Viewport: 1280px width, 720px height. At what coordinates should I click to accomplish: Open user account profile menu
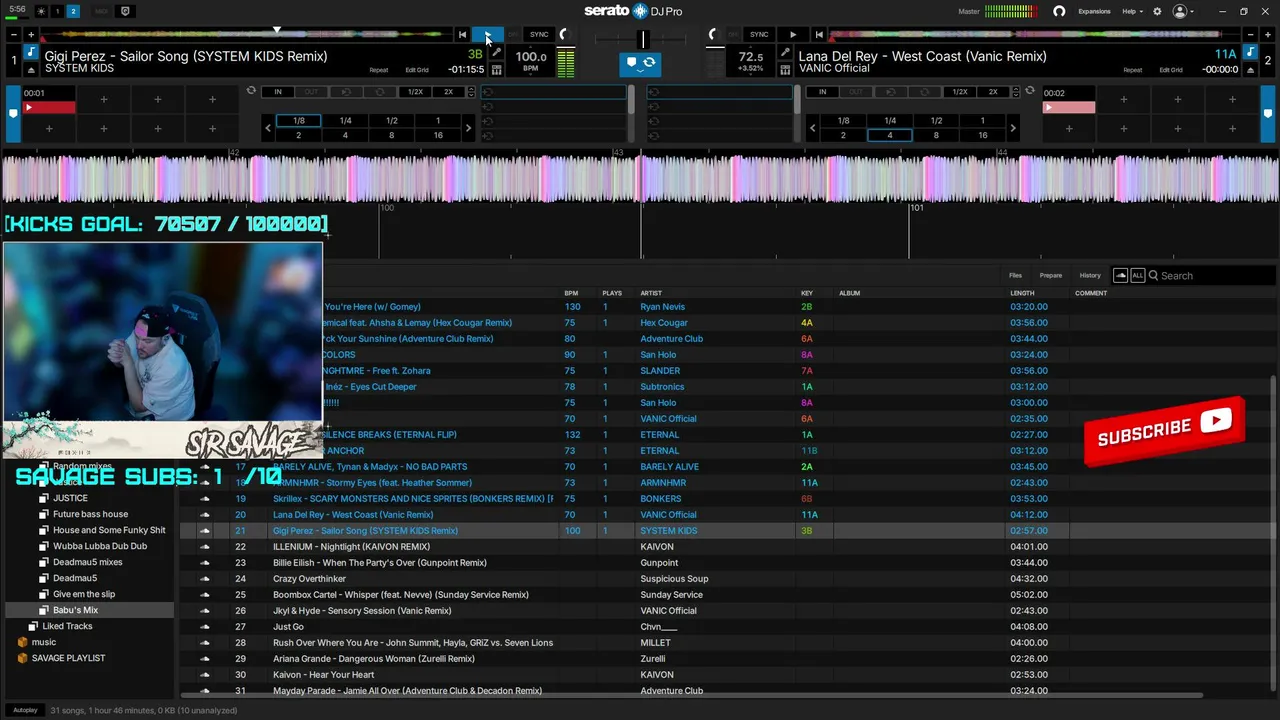pos(1183,11)
